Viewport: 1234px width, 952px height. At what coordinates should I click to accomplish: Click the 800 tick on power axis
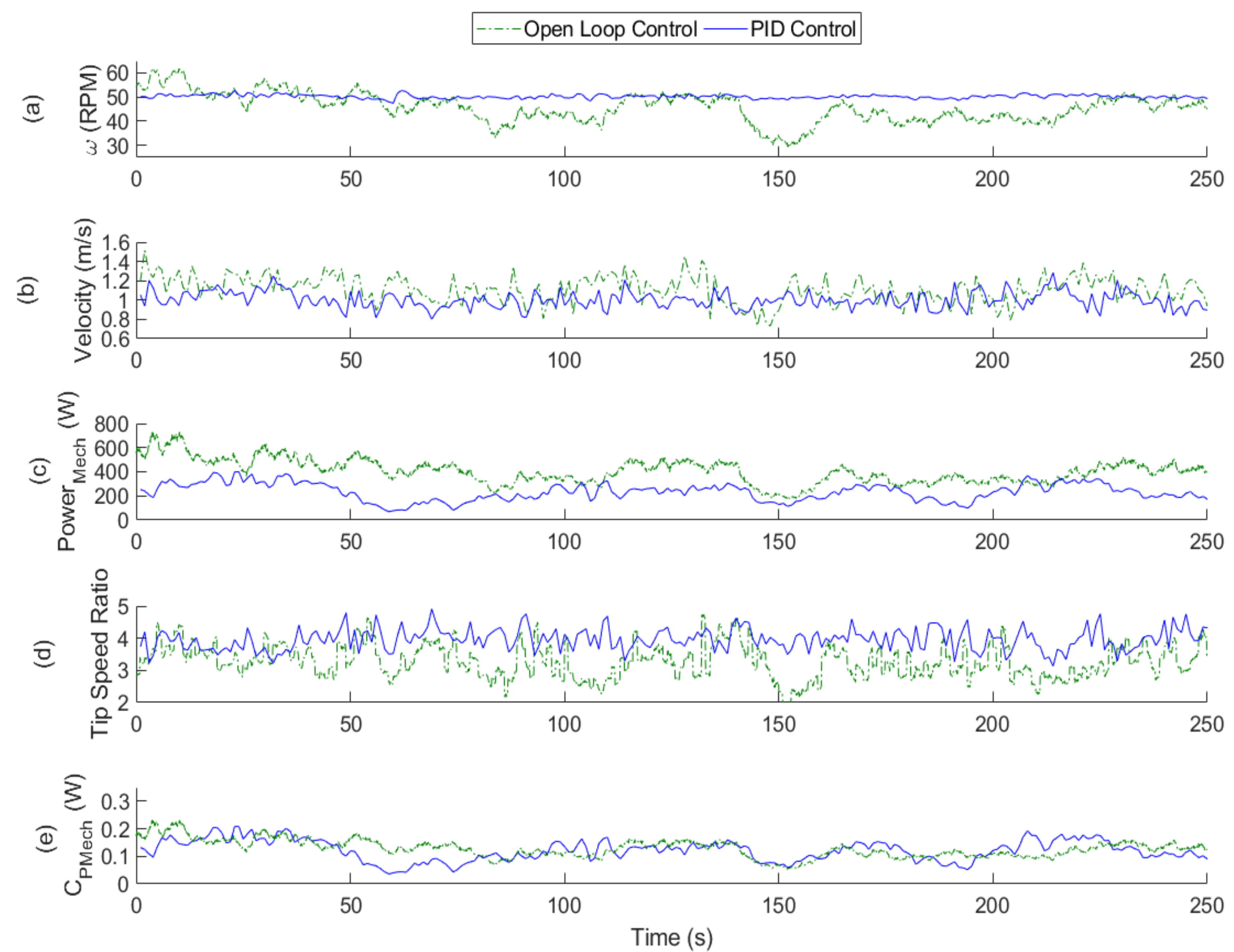pyautogui.click(x=112, y=424)
